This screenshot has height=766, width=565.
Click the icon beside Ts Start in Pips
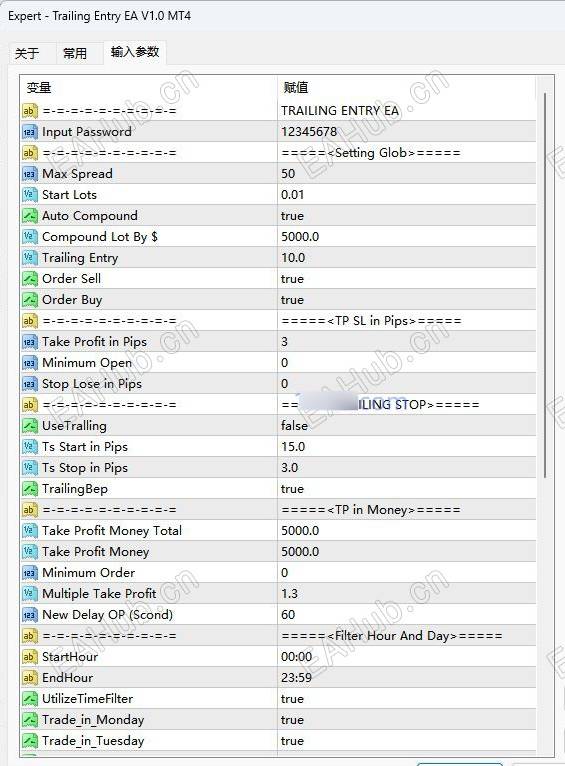[x=30, y=447]
